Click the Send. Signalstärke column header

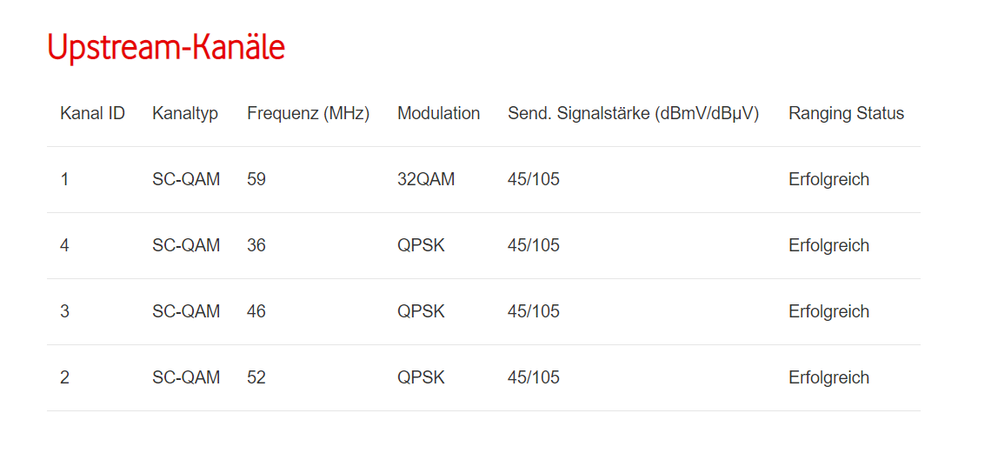[x=633, y=113]
